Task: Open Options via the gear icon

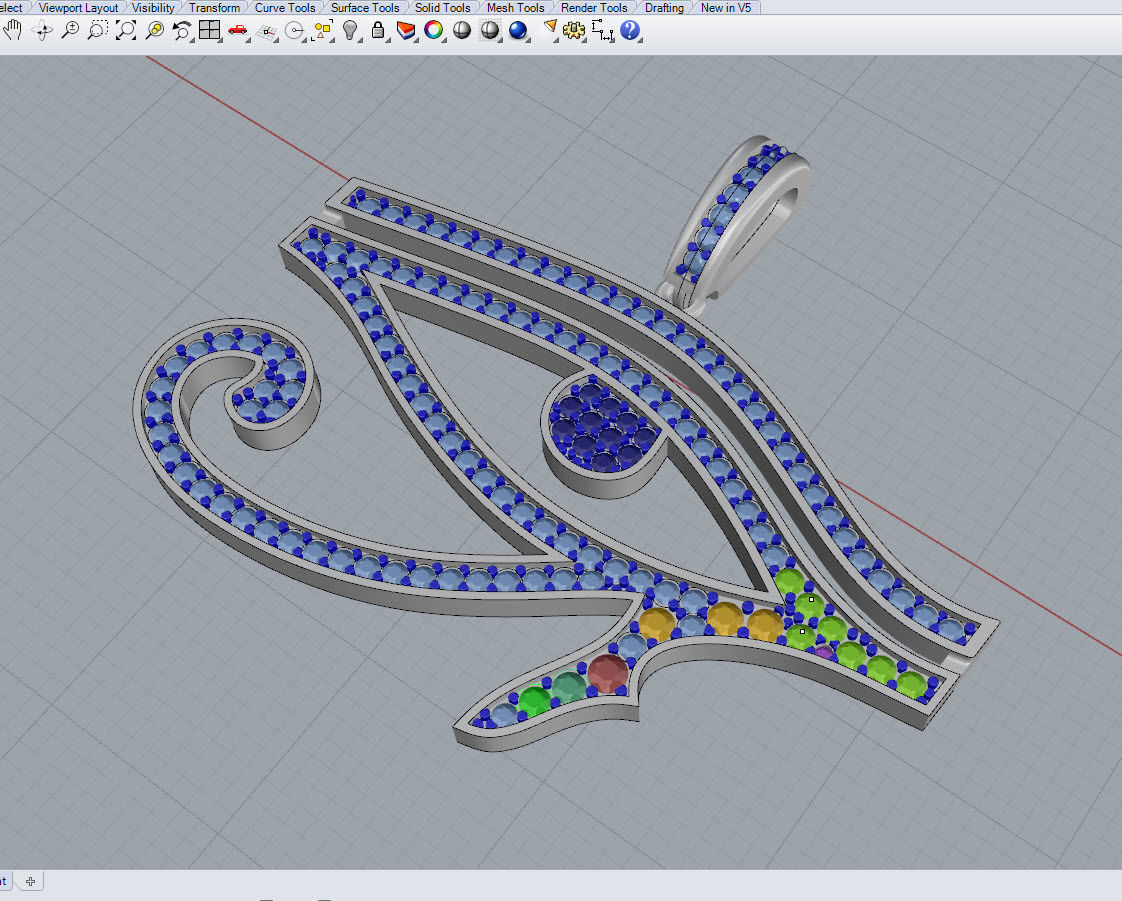Action: click(573, 31)
